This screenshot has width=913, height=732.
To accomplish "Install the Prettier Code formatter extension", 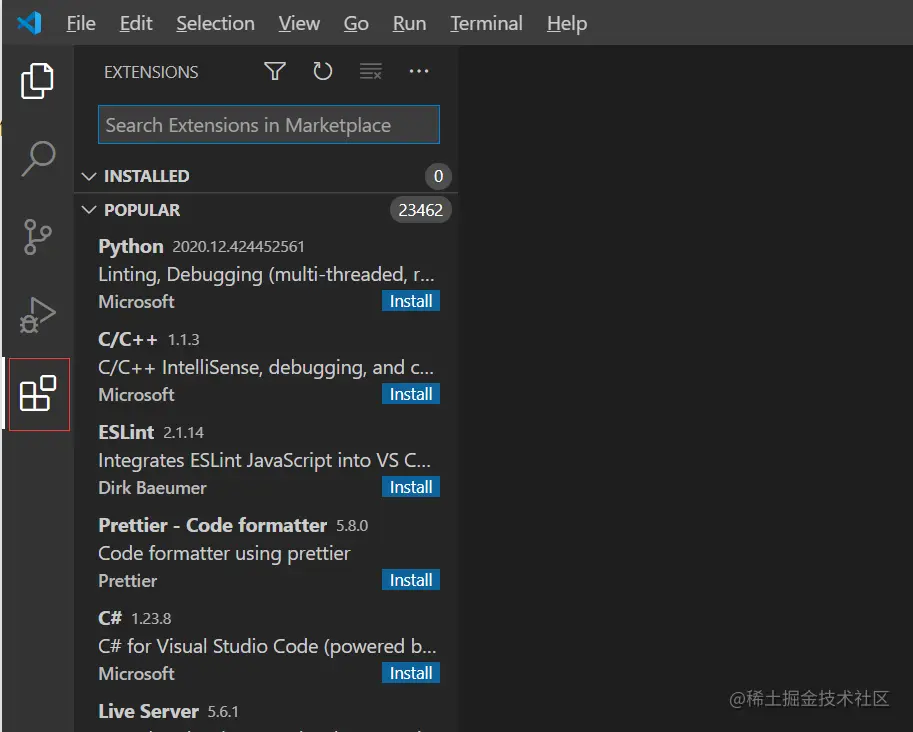I will coord(411,580).
